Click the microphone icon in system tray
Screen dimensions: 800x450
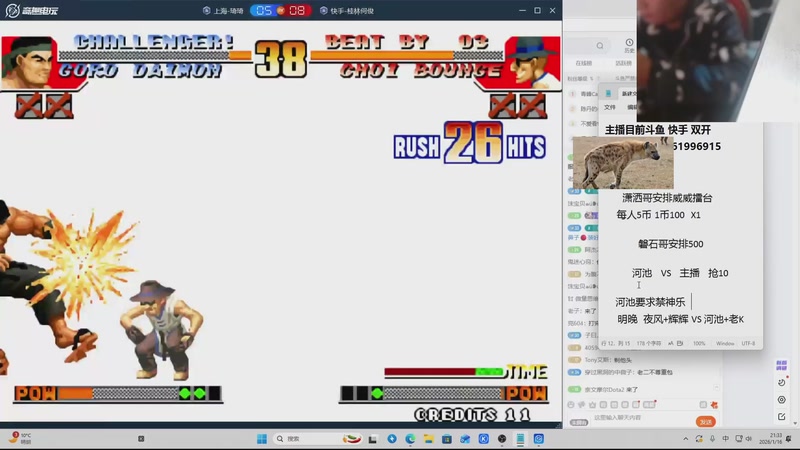pos(712,439)
